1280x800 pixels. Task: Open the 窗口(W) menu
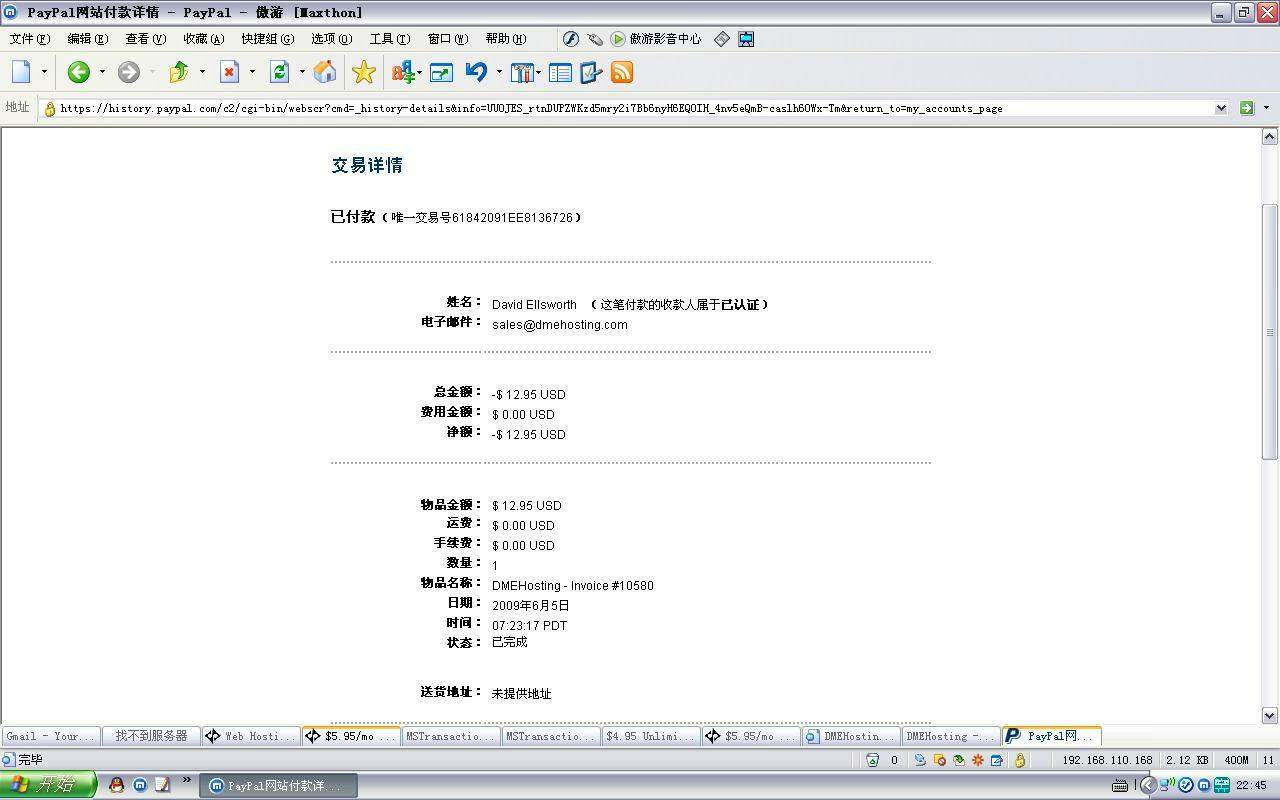point(448,39)
